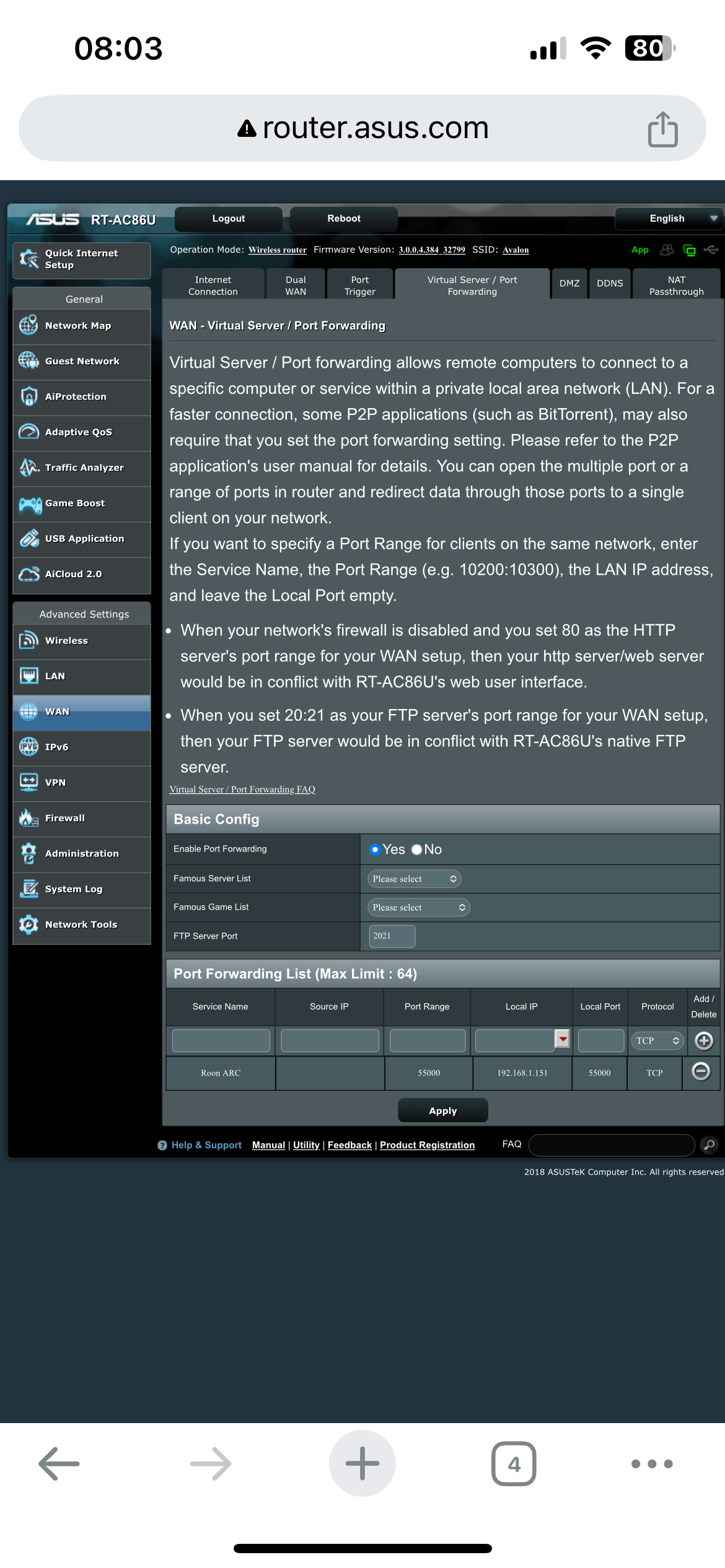
Task: Open IPv6 settings icon
Action: coord(29,747)
